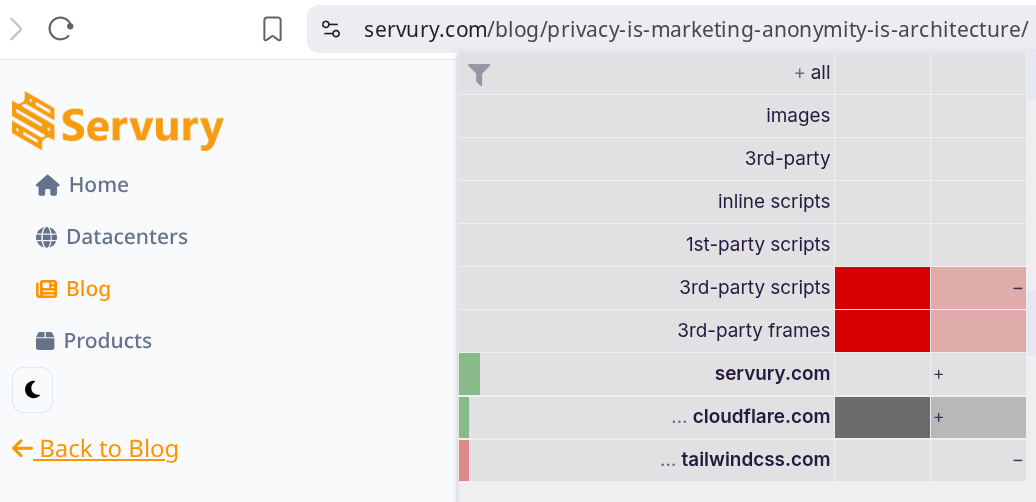Click the filter funnel icon
The width and height of the screenshot is (1036, 502).
pos(480,74)
